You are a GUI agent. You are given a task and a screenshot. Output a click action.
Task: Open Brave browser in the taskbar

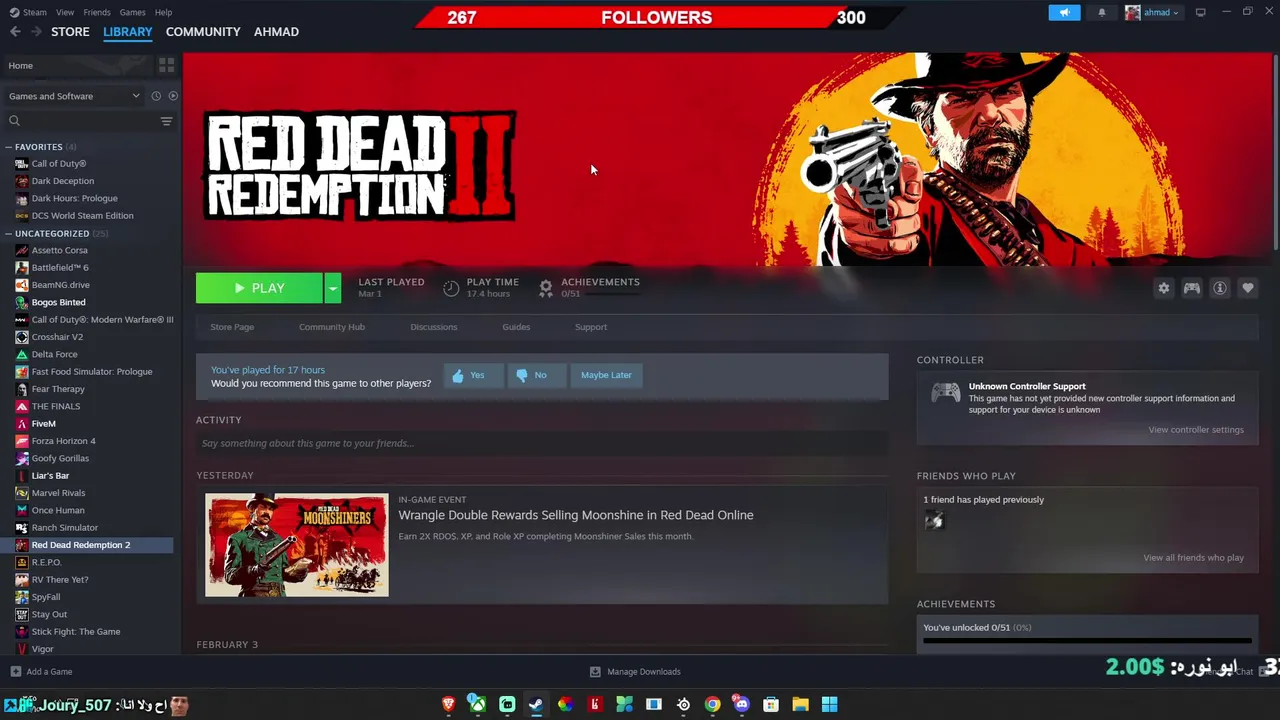(x=449, y=704)
